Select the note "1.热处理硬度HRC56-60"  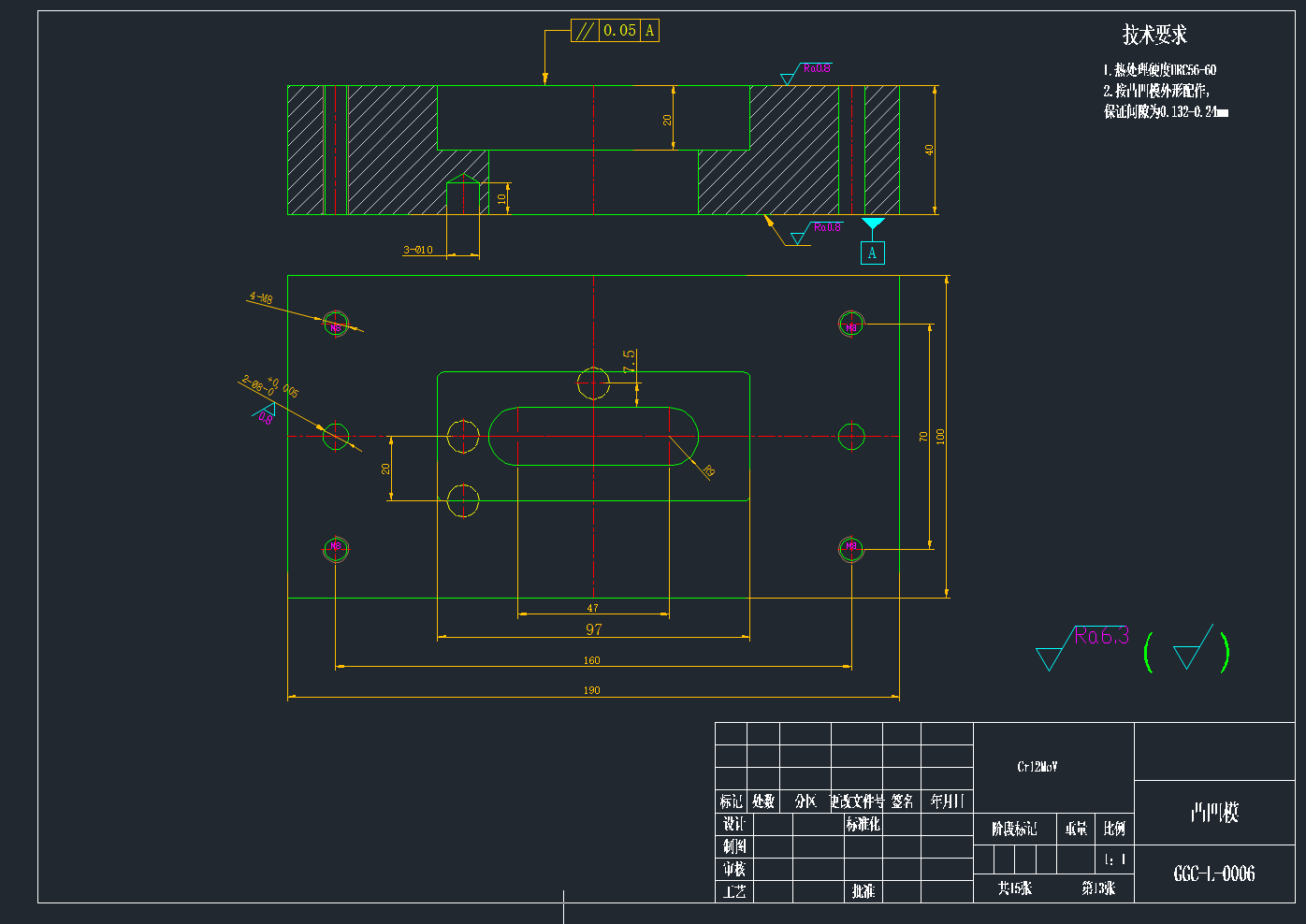pos(1160,70)
